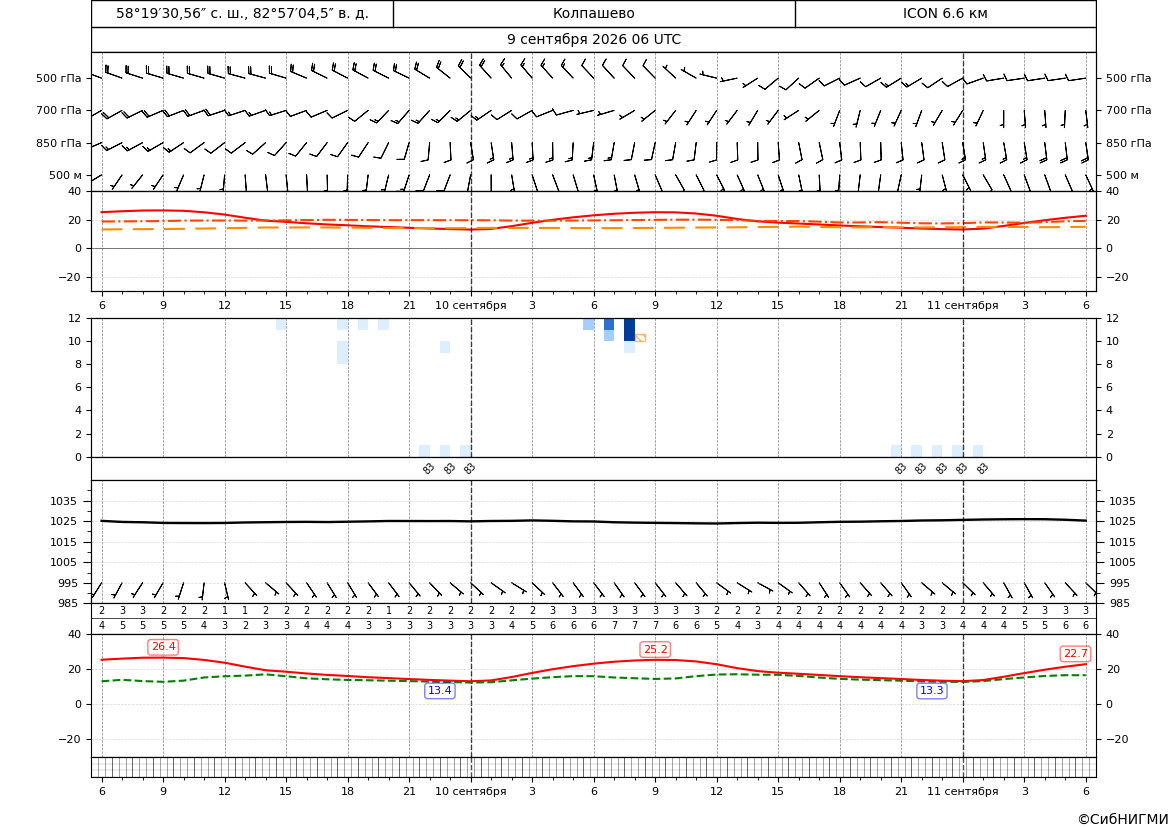The image size is (1169, 827).
Task: Open the ©СибНИГМИ copyright credit
Action: coord(1122,819)
